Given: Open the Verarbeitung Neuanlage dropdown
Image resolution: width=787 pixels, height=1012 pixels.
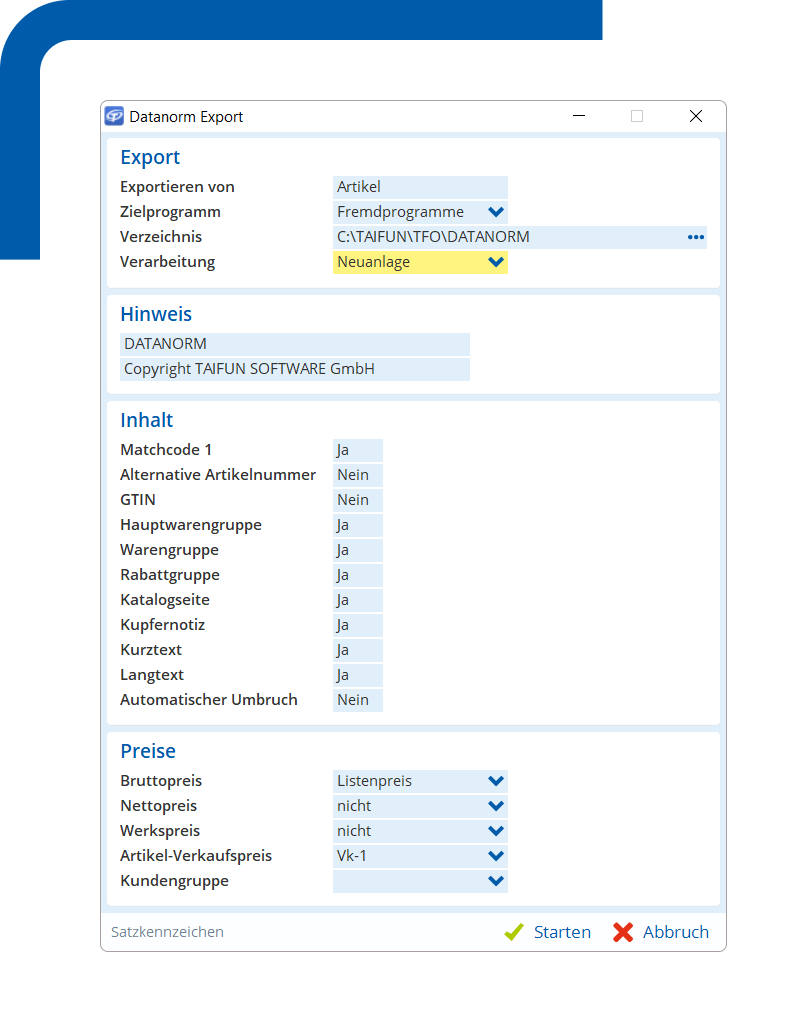Looking at the screenshot, I should pos(495,262).
